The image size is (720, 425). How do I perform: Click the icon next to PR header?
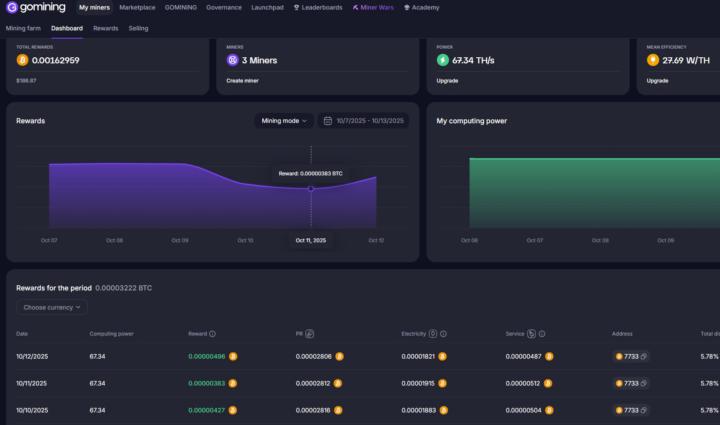309,334
